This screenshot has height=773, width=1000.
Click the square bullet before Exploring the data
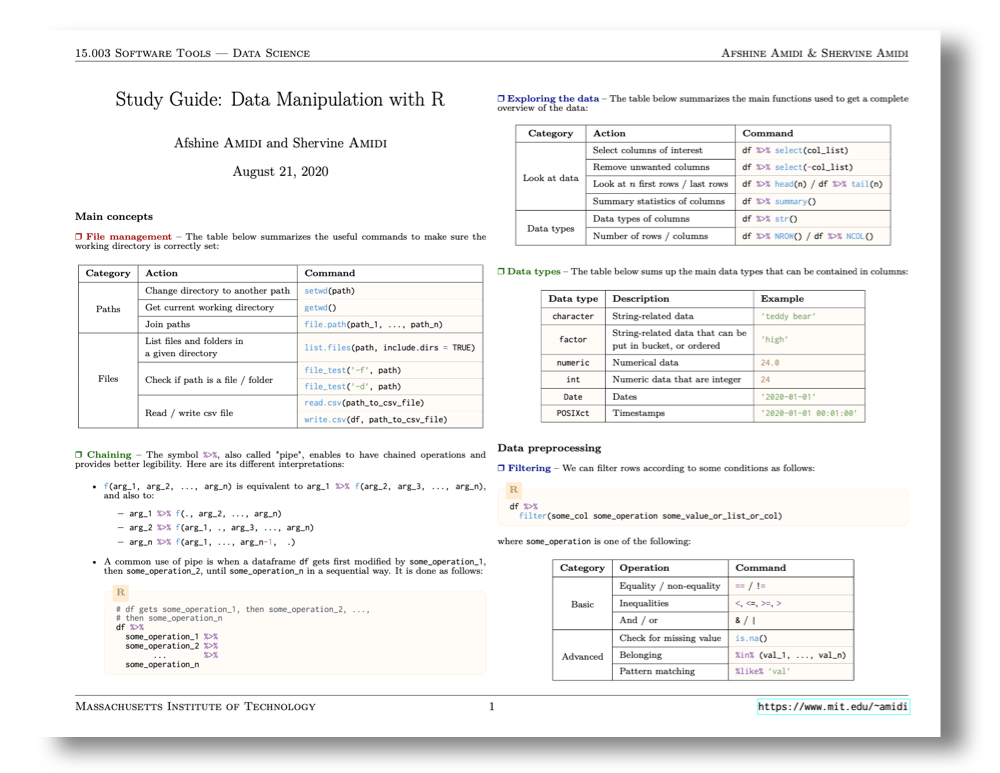click(x=501, y=99)
